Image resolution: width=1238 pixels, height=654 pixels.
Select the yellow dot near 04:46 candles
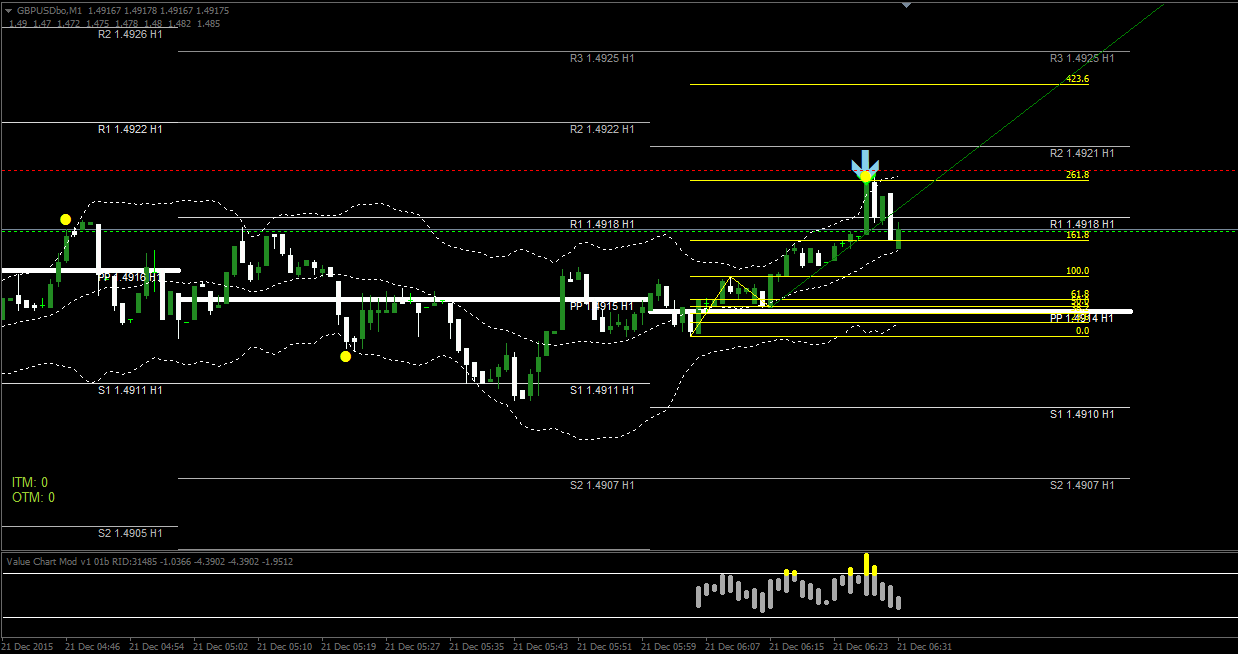[x=65, y=219]
